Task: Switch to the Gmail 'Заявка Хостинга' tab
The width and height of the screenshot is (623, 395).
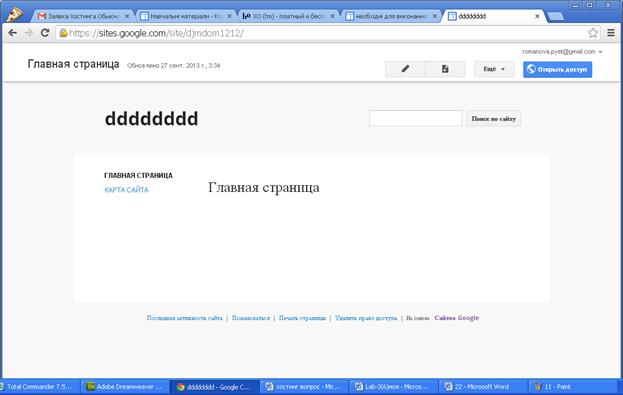Action: (x=82, y=16)
